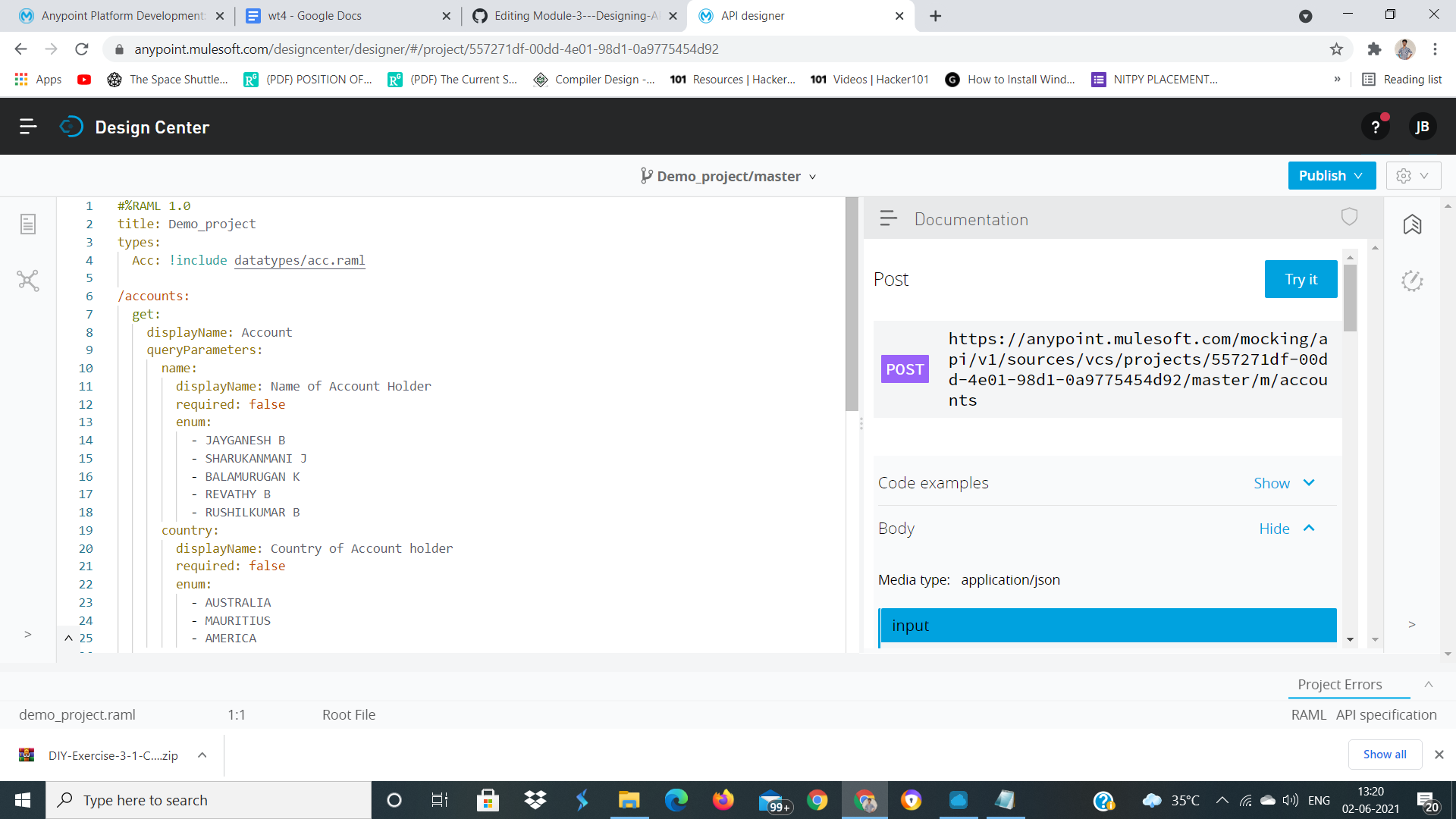Open the tab search dropdown arrow
Viewport: 1456px width, 819px height.
(1305, 16)
